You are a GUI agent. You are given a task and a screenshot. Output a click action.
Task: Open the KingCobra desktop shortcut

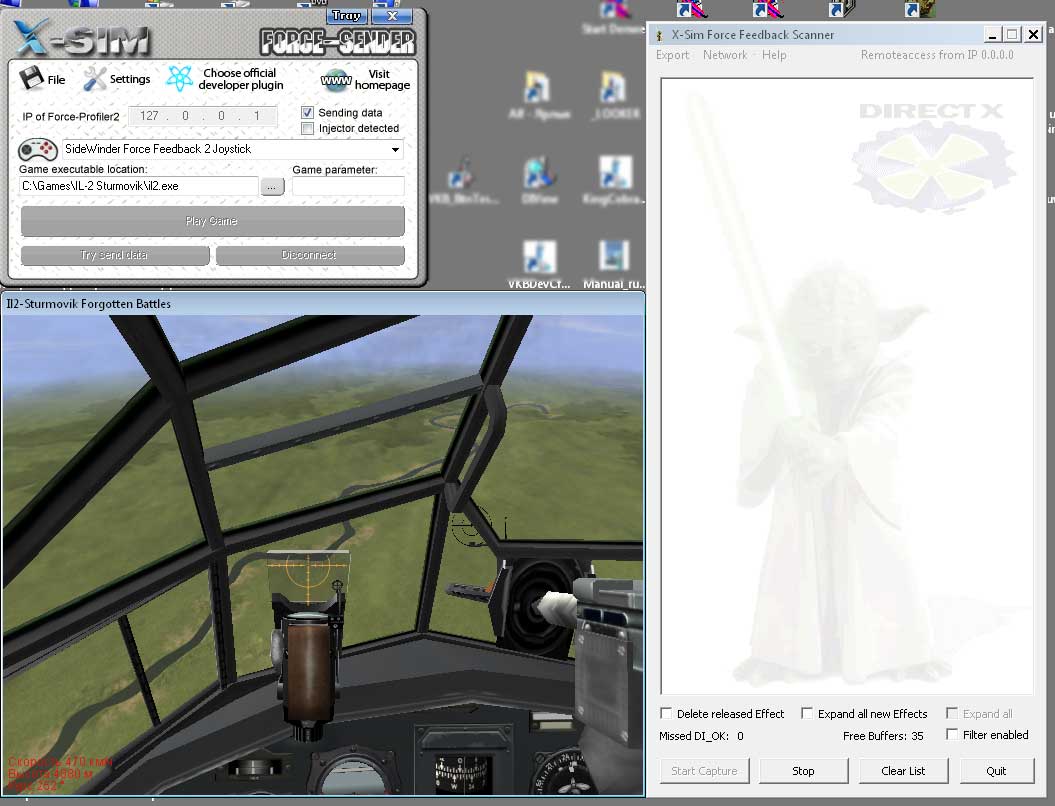pyautogui.click(x=615, y=173)
